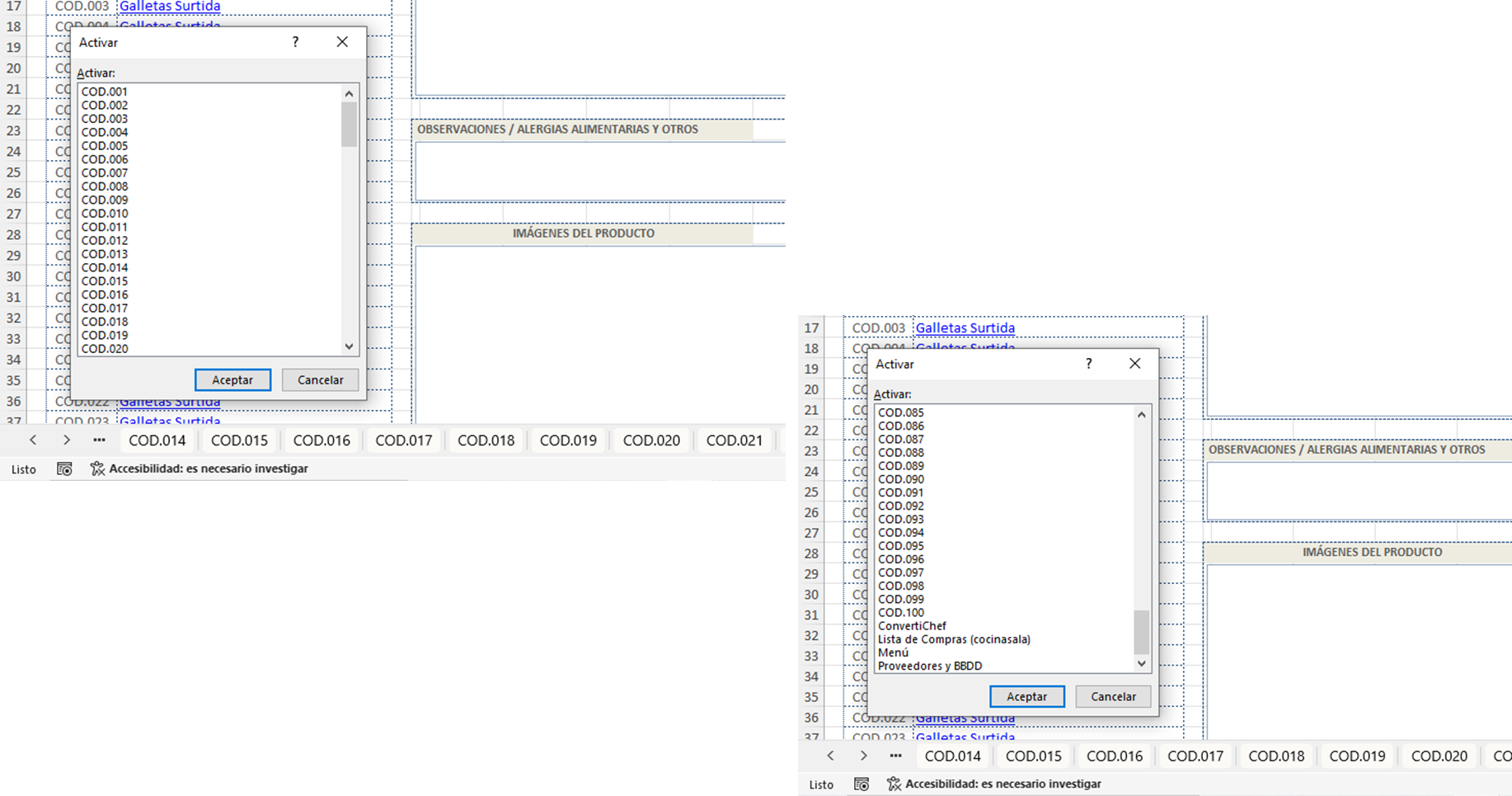Image resolution: width=1512 pixels, height=796 pixels.
Task: Click the COD.001 list scrollbar thumb
Action: [x=349, y=125]
